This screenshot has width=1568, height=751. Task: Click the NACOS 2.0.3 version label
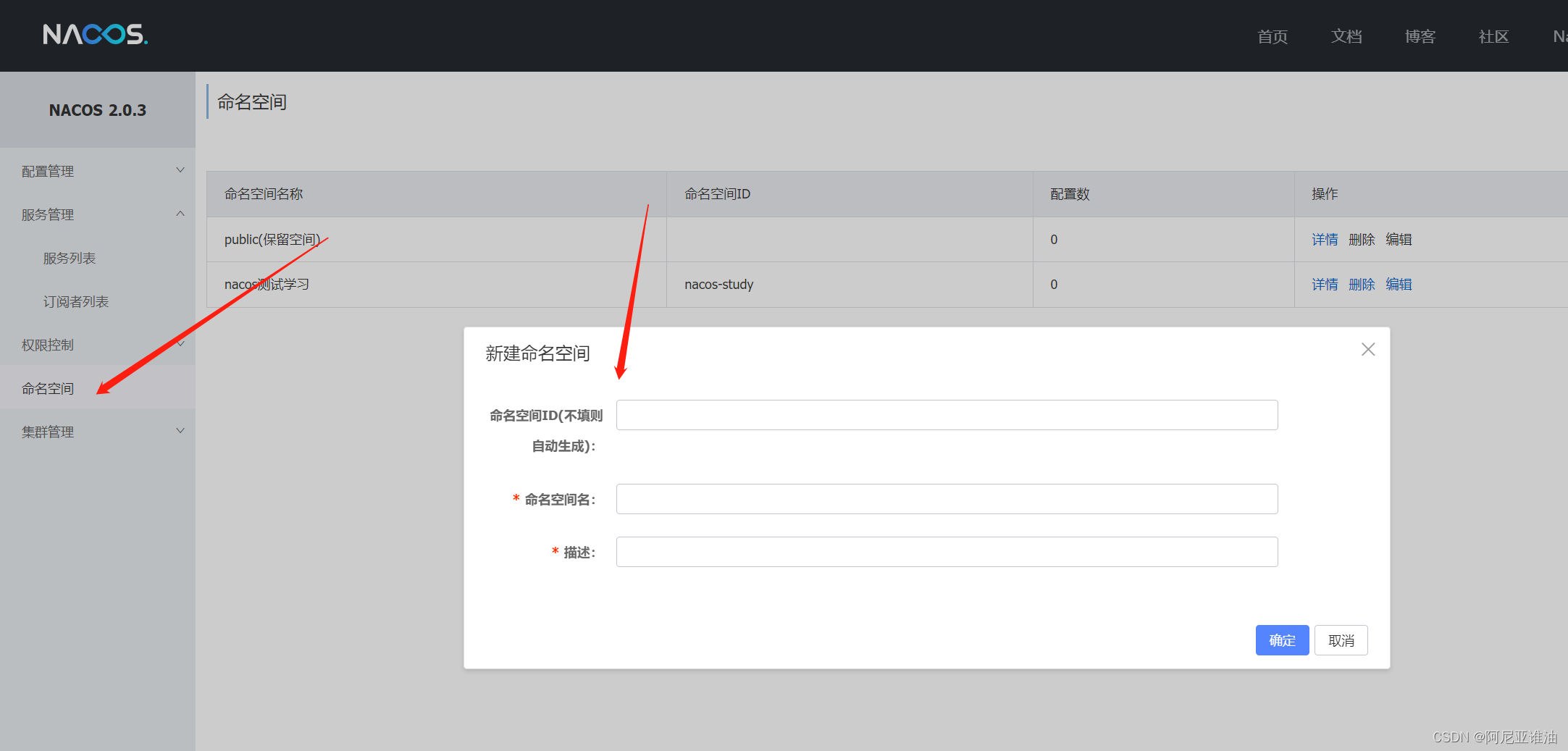point(98,110)
